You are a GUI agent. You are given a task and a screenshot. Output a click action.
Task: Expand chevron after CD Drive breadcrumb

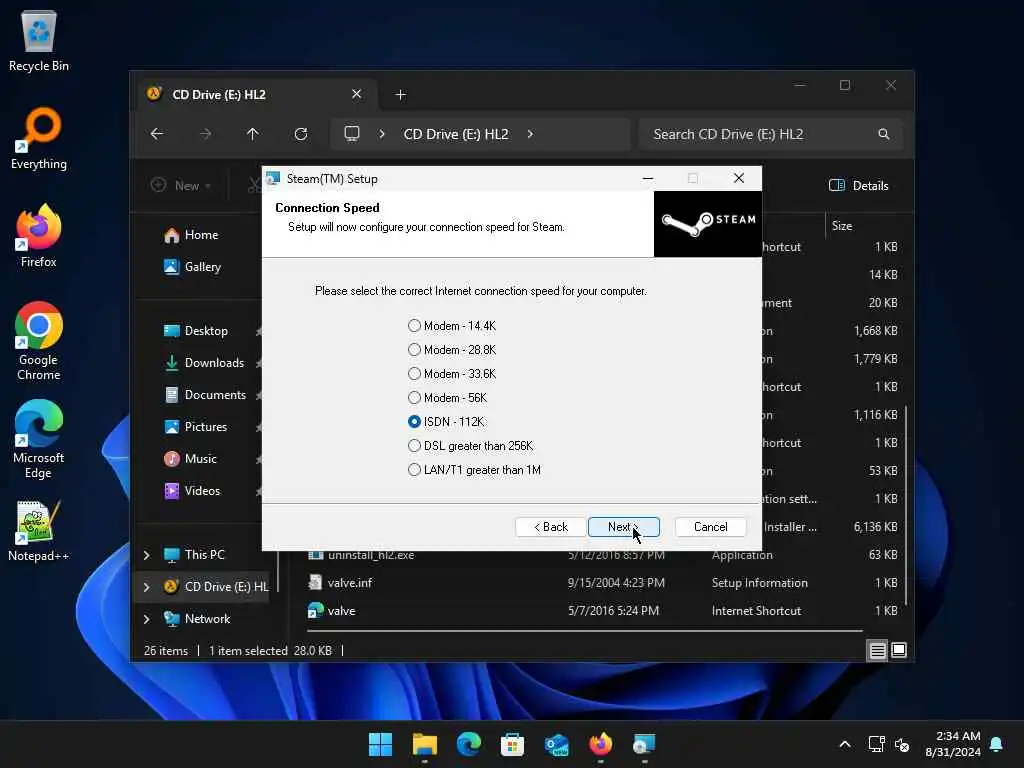tap(530, 134)
